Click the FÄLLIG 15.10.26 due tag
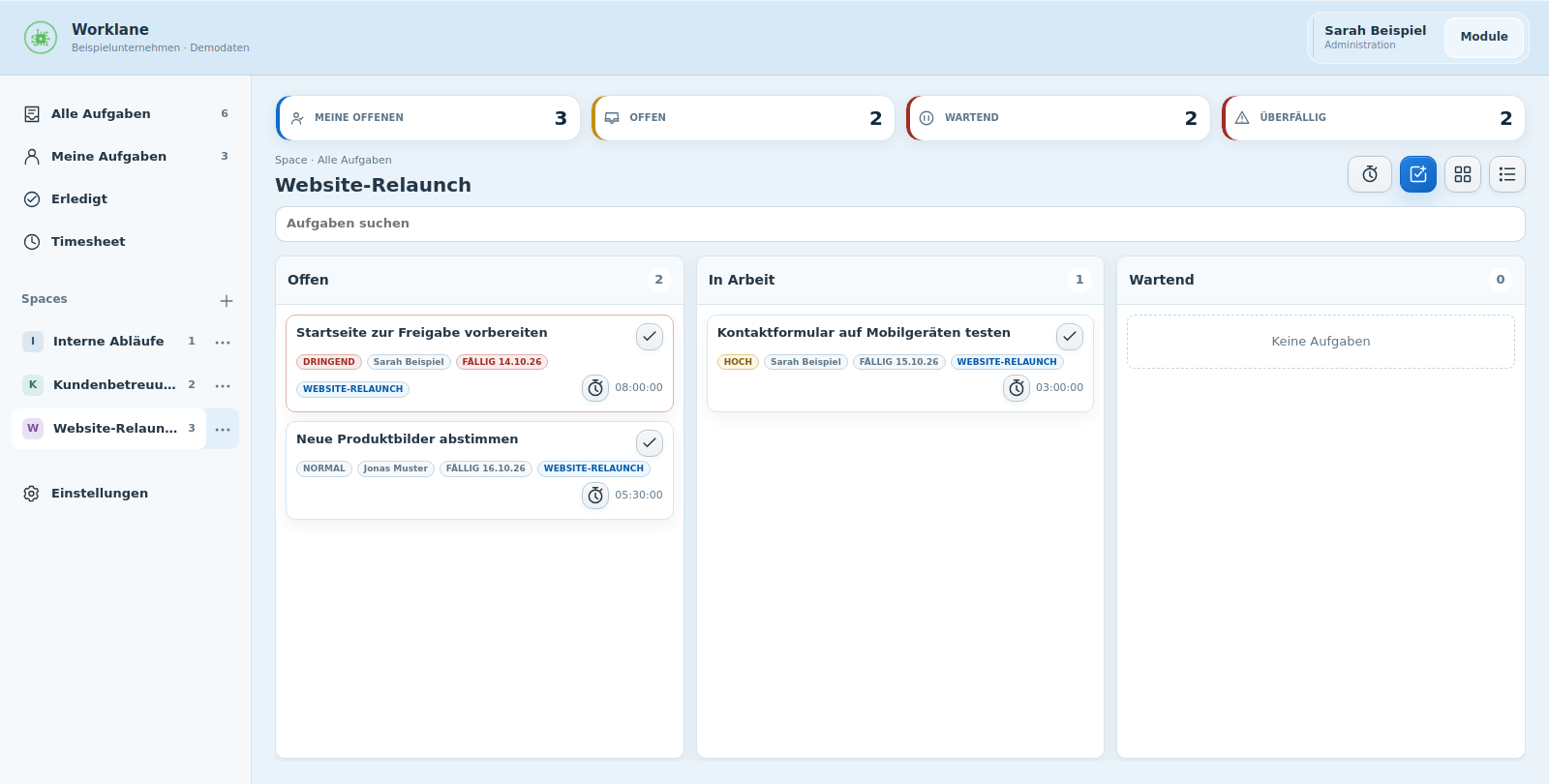1549x784 pixels. 899,362
